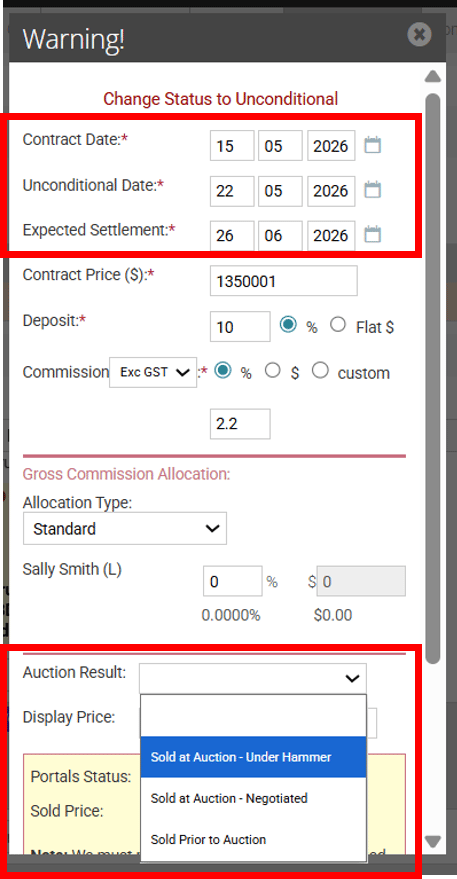The height and width of the screenshot is (879, 457).
Task: Select the Deposit Flat $ radio button
Action: coord(338,325)
